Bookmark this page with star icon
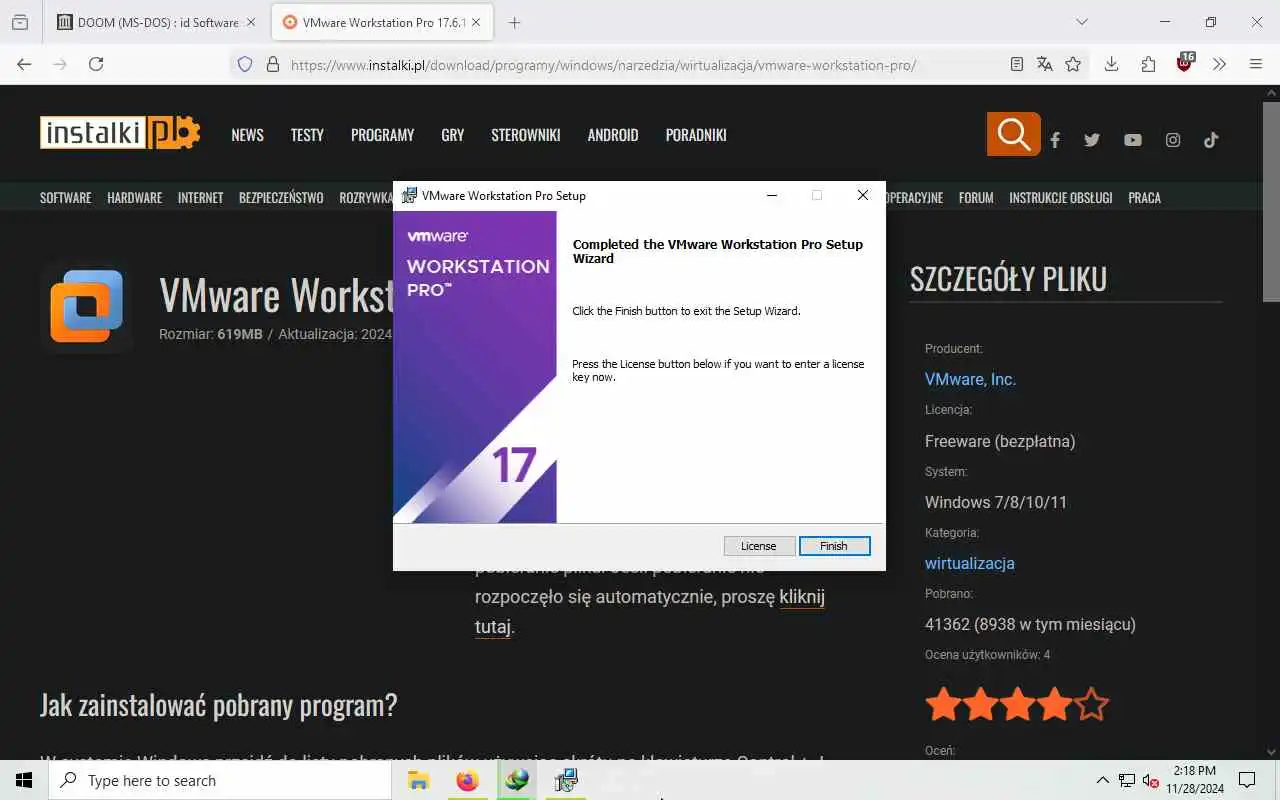Image resolution: width=1280 pixels, height=800 pixels. point(1073,64)
